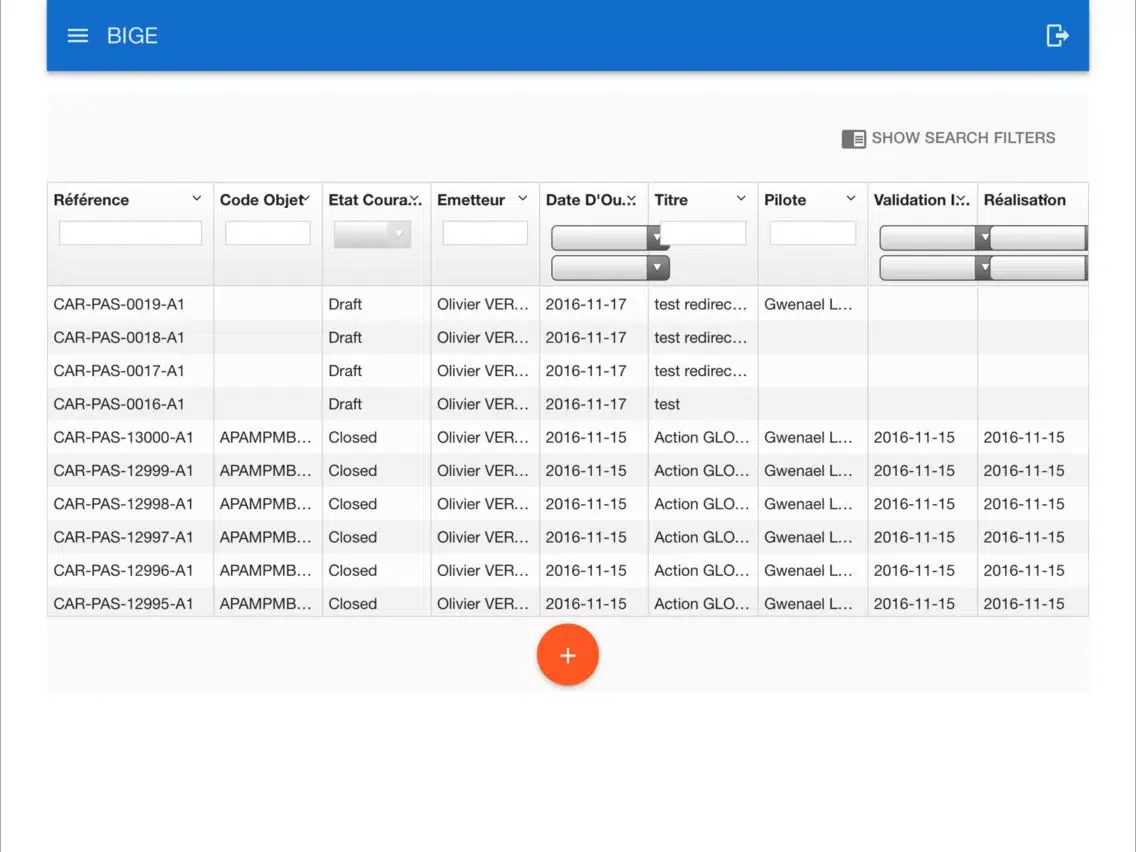
Task: Open the Pilote column menu chevron
Action: 851,199
